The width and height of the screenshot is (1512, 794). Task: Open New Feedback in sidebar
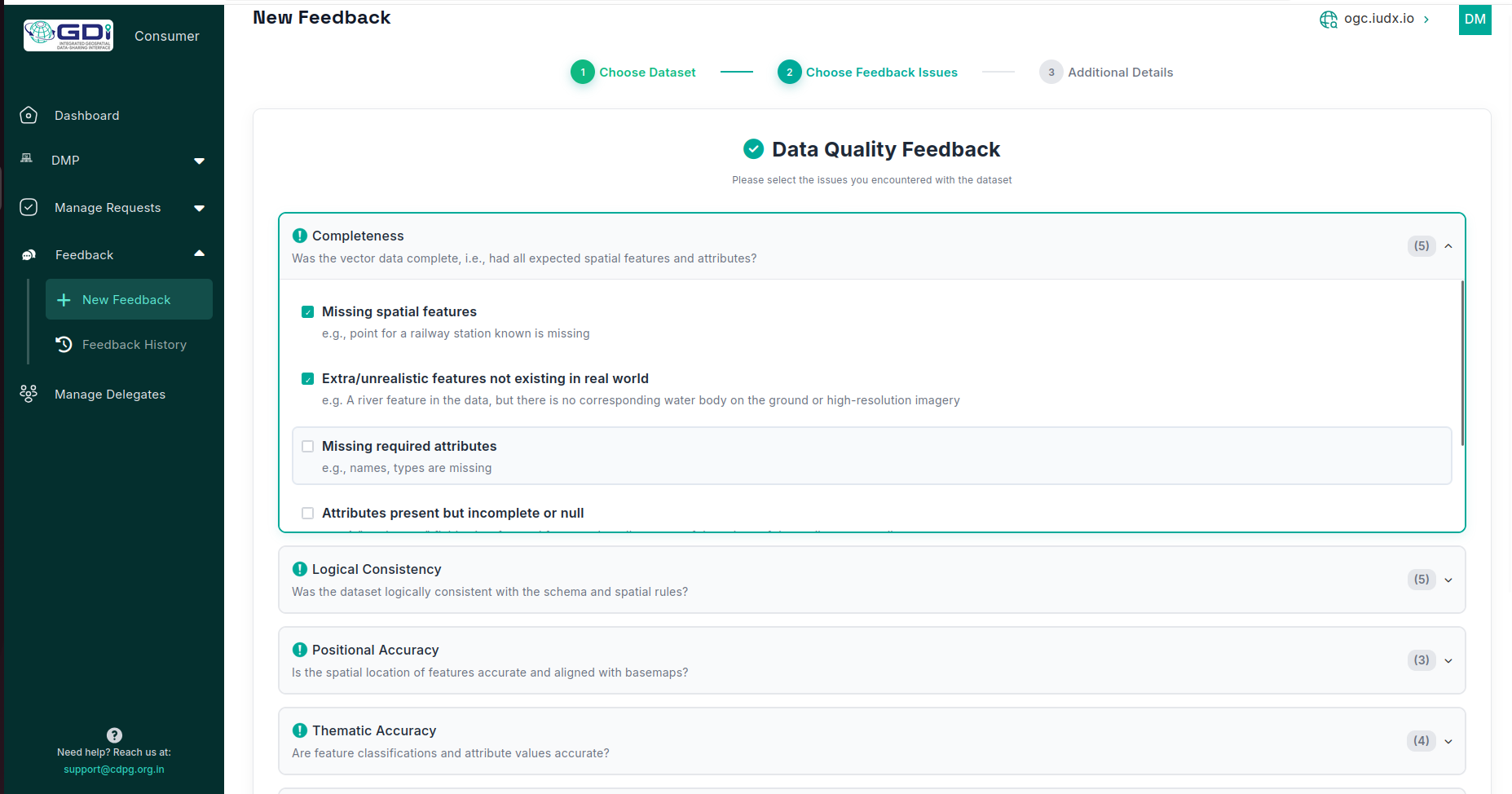point(127,300)
